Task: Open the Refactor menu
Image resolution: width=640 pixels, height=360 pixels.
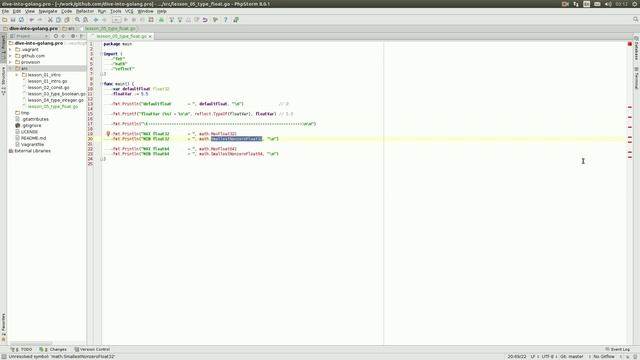Action: [85, 11]
